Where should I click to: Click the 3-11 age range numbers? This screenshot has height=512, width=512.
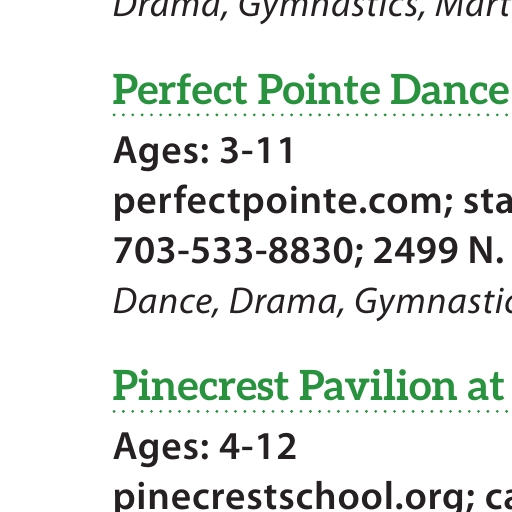[x=257, y=151]
